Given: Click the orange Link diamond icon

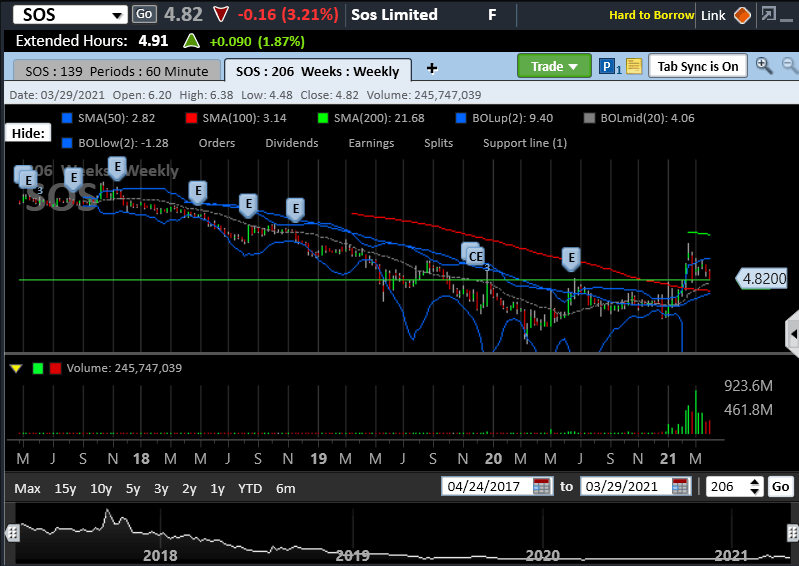Looking at the screenshot, I should (x=742, y=15).
